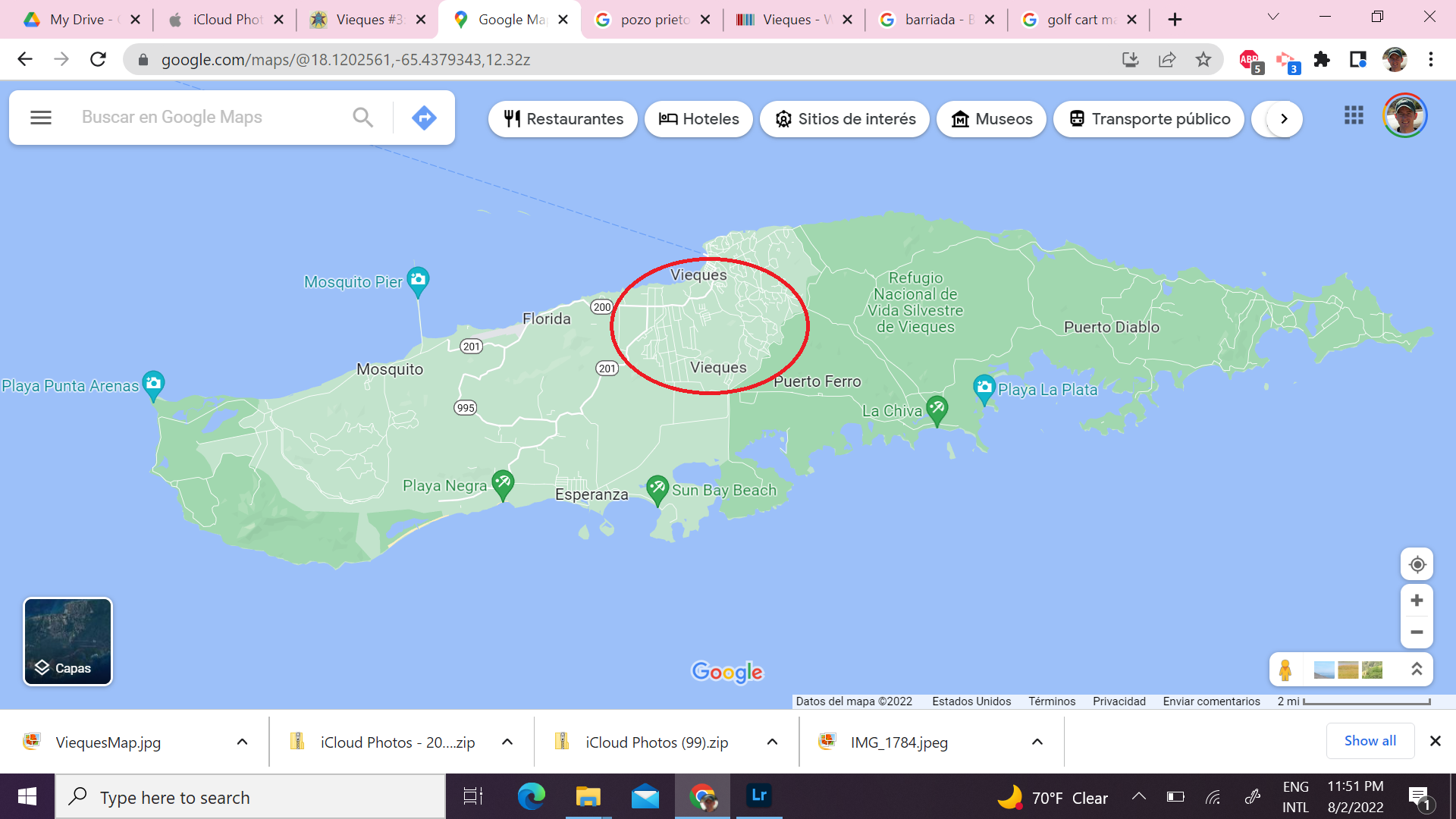The width and height of the screenshot is (1456, 819).
Task: Open the Google Maps hamburger menu
Action: pos(41,118)
